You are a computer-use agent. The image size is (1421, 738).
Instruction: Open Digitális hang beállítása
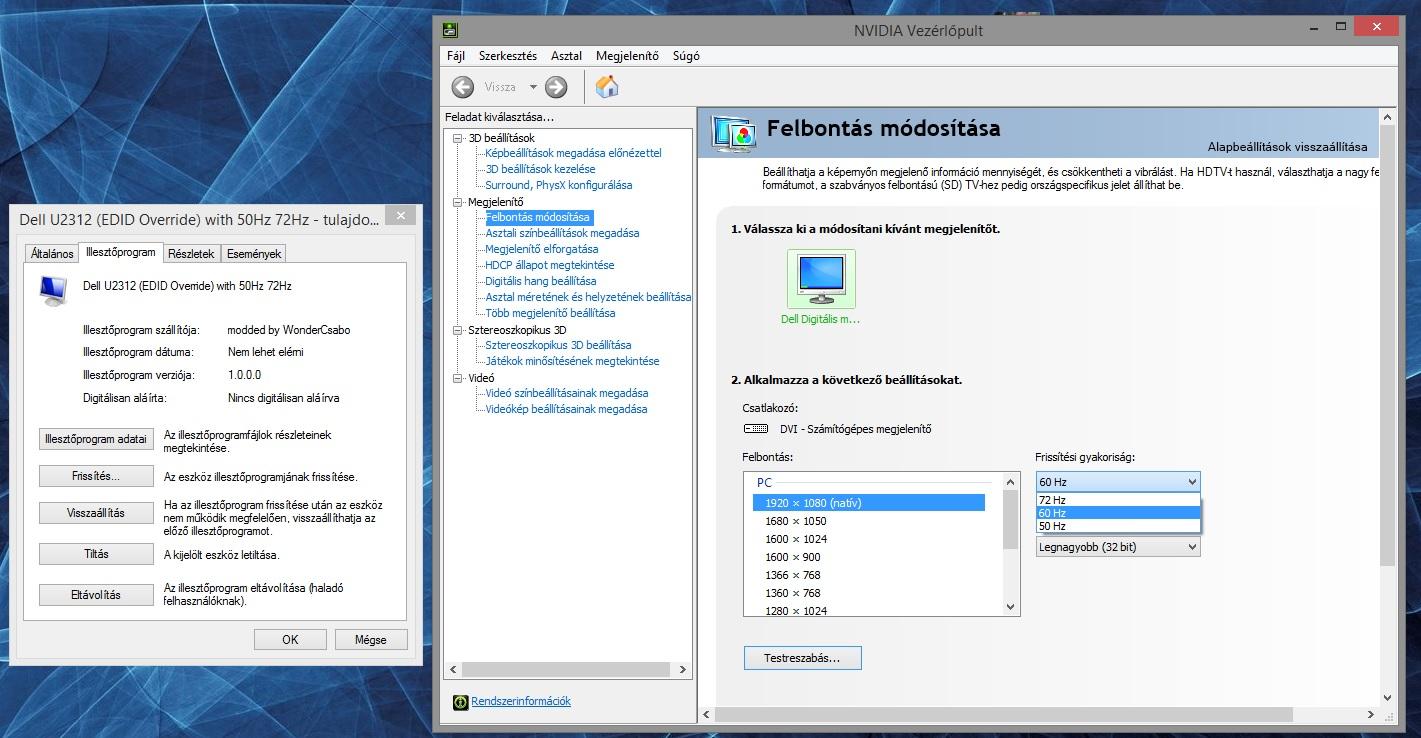540,281
